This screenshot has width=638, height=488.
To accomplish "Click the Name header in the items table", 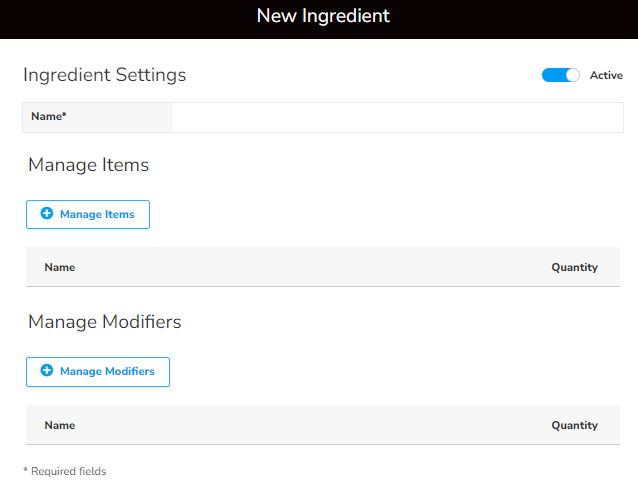I will (60, 267).
